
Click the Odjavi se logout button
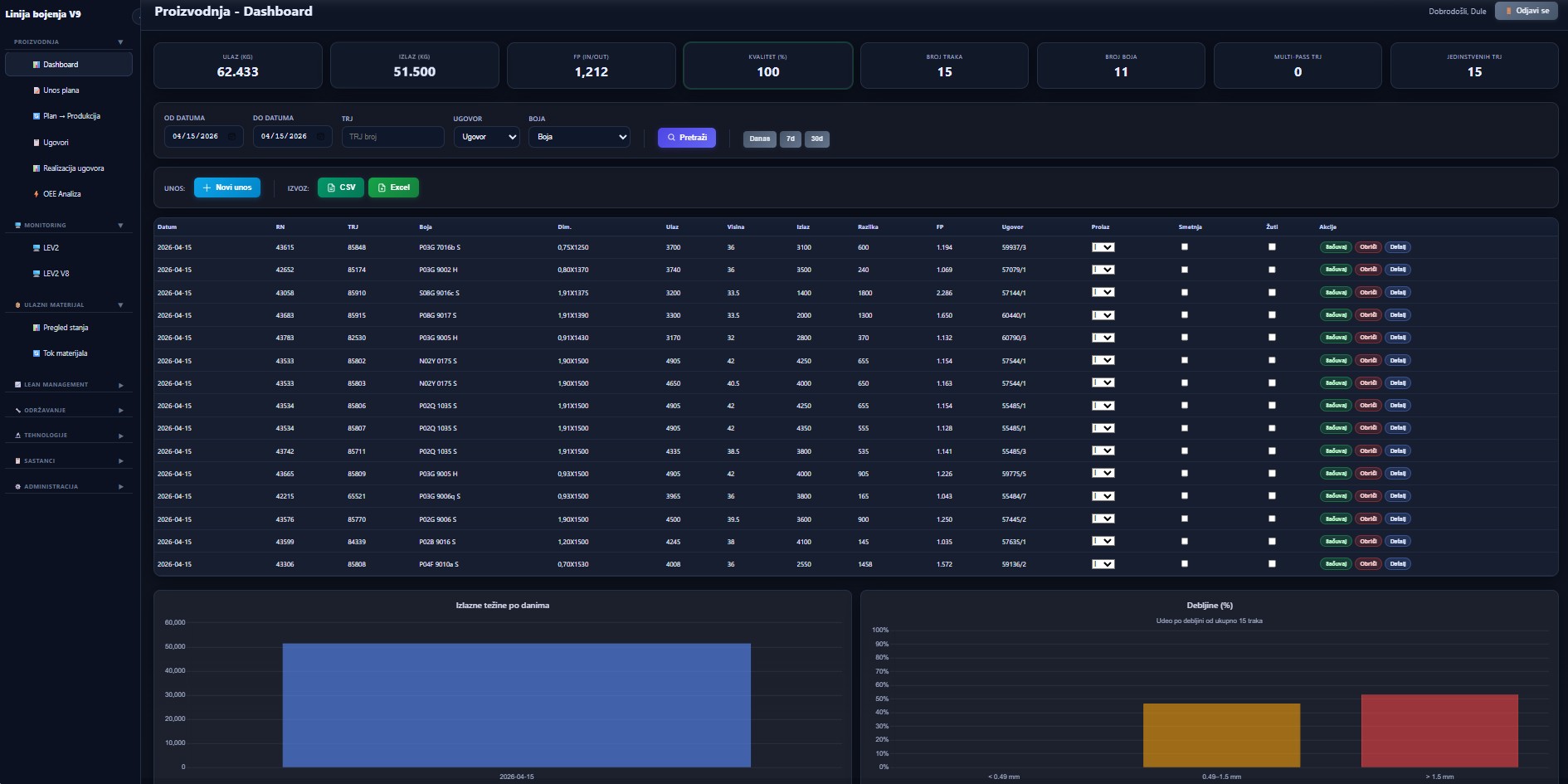tap(1527, 11)
